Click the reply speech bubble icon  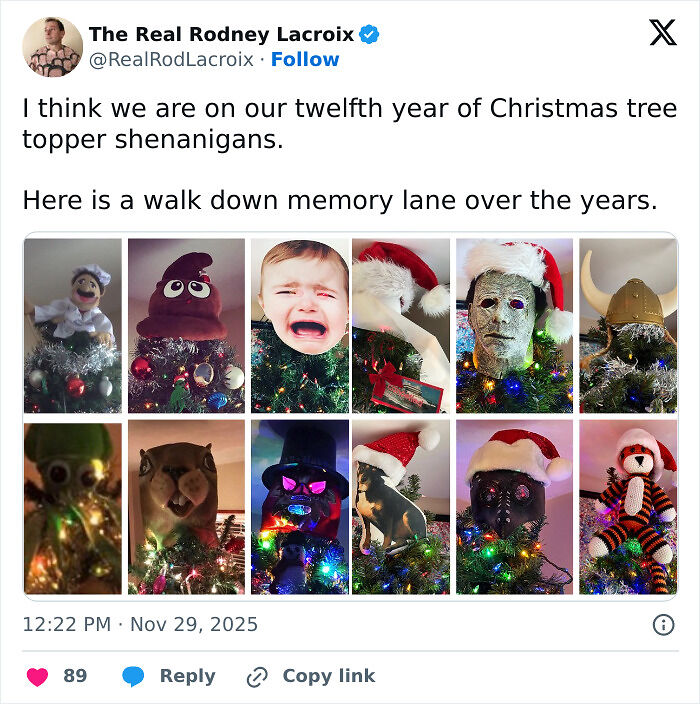(133, 676)
